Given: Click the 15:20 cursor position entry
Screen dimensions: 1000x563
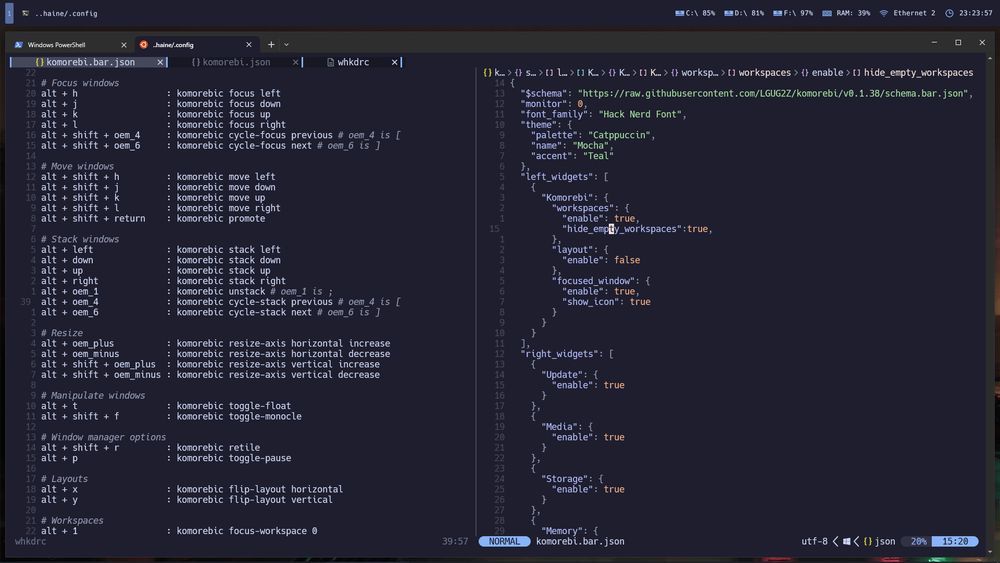Looking at the screenshot, I should click(955, 541).
